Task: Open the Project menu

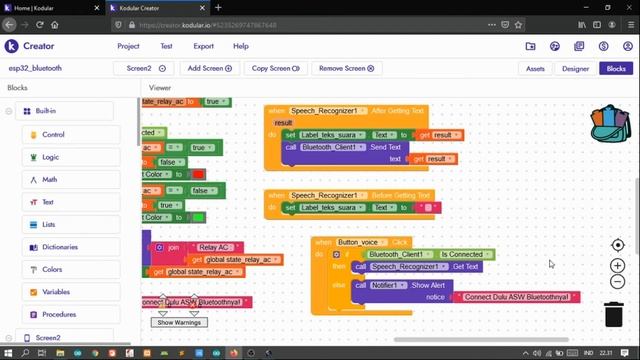Action: 128,46
